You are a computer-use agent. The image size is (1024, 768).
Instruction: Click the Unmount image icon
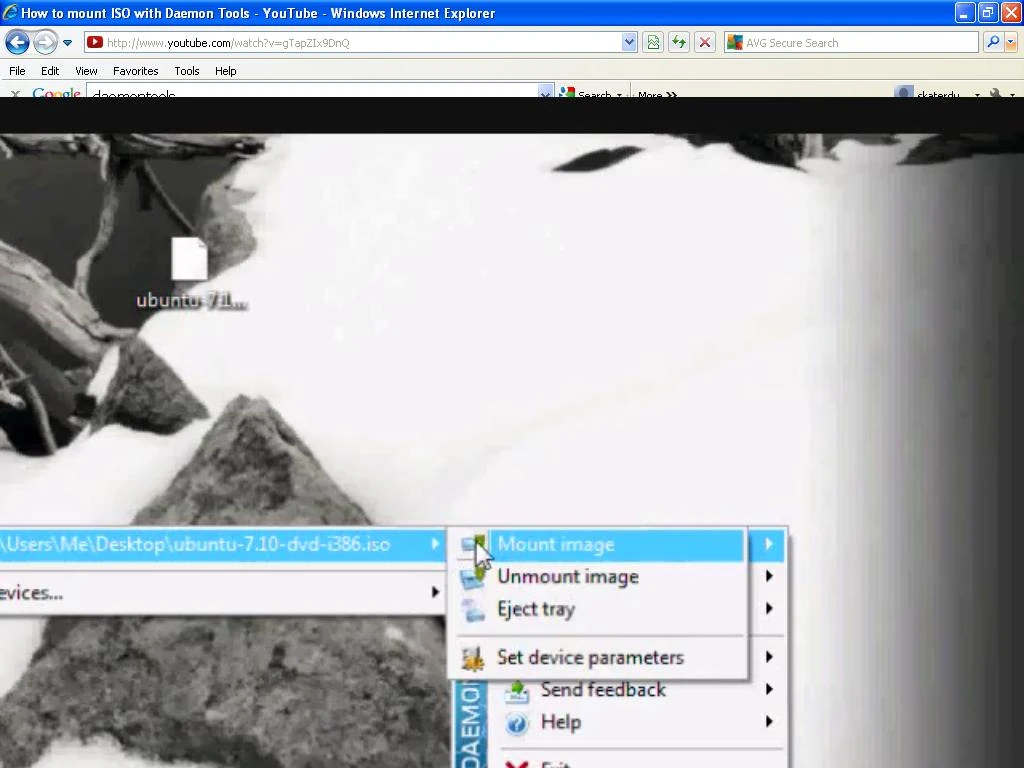472,577
